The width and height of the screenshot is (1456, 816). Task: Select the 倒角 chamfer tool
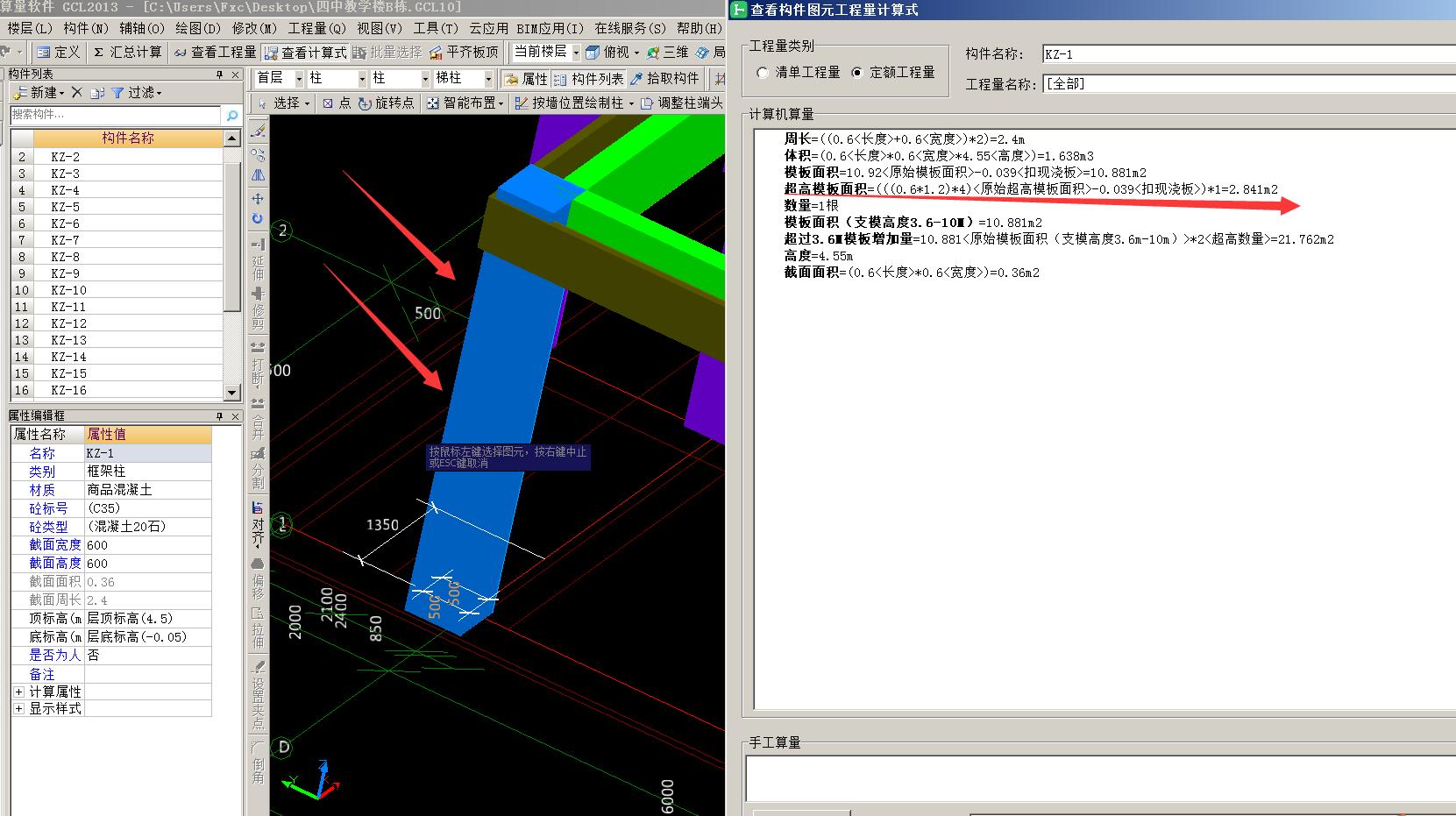pos(258,763)
